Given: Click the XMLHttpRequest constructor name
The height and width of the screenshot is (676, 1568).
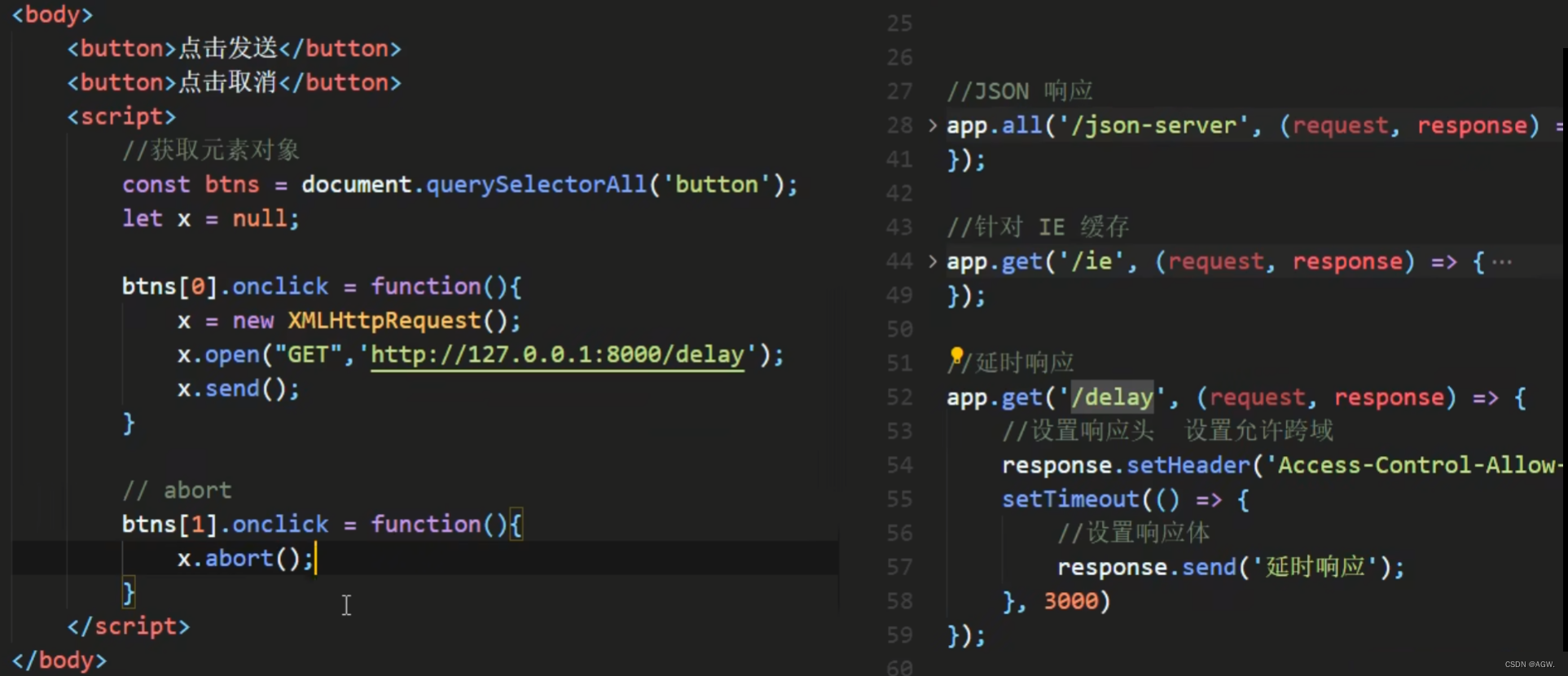Looking at the screenshot, I should (x=384, y=321).
